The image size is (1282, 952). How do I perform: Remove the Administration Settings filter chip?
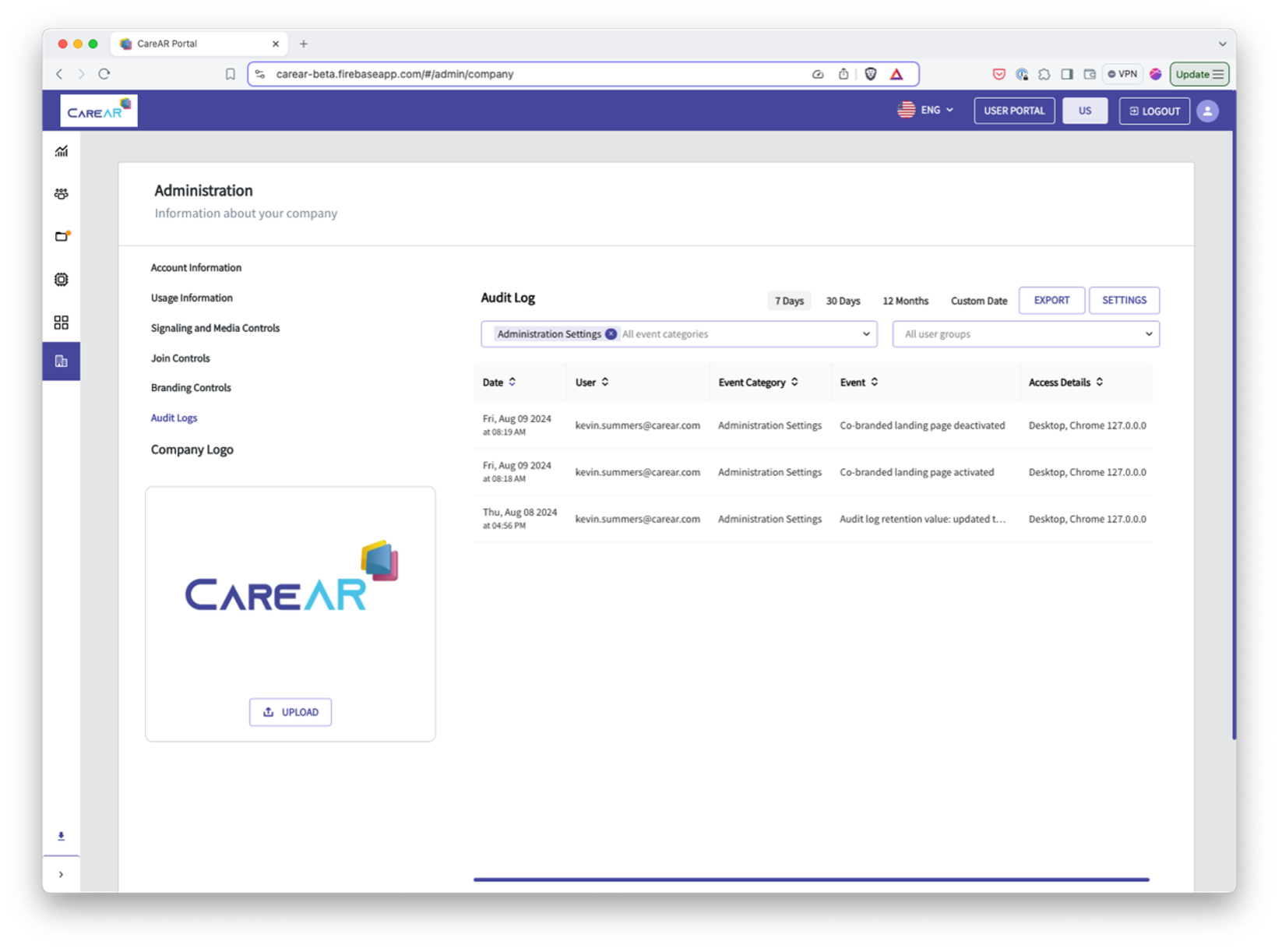click(611, 333)
